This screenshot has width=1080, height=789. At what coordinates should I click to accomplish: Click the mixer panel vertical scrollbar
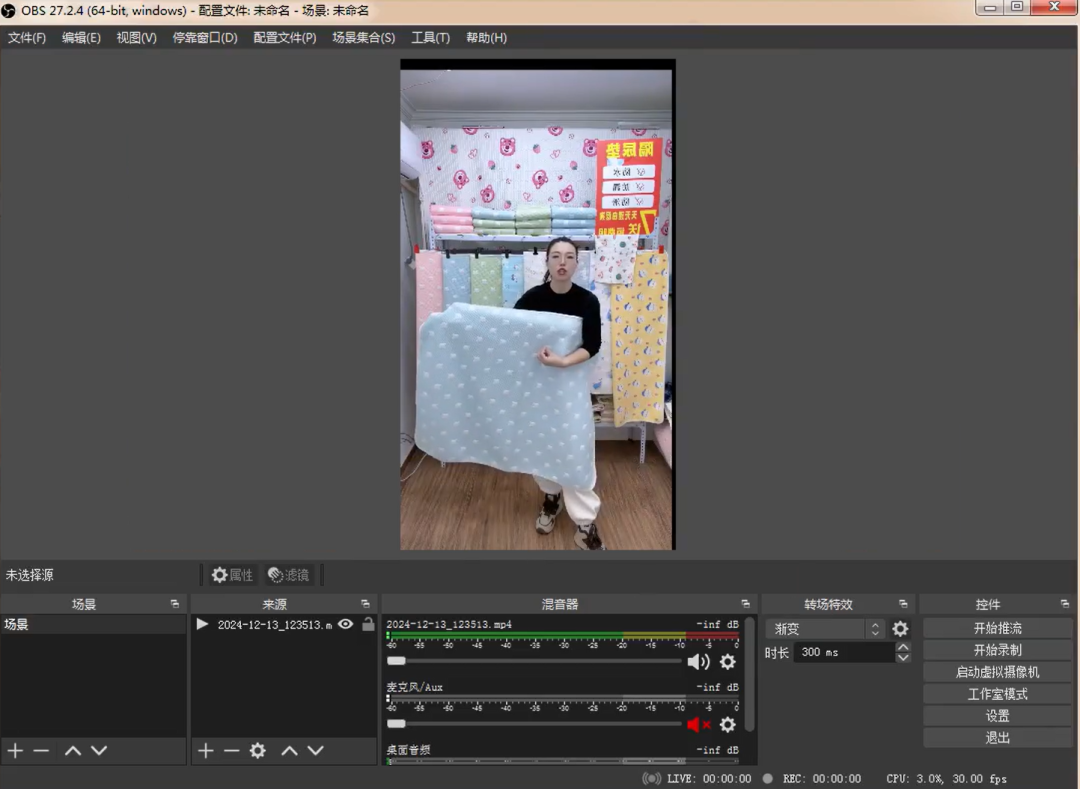(x=749, y=676)
